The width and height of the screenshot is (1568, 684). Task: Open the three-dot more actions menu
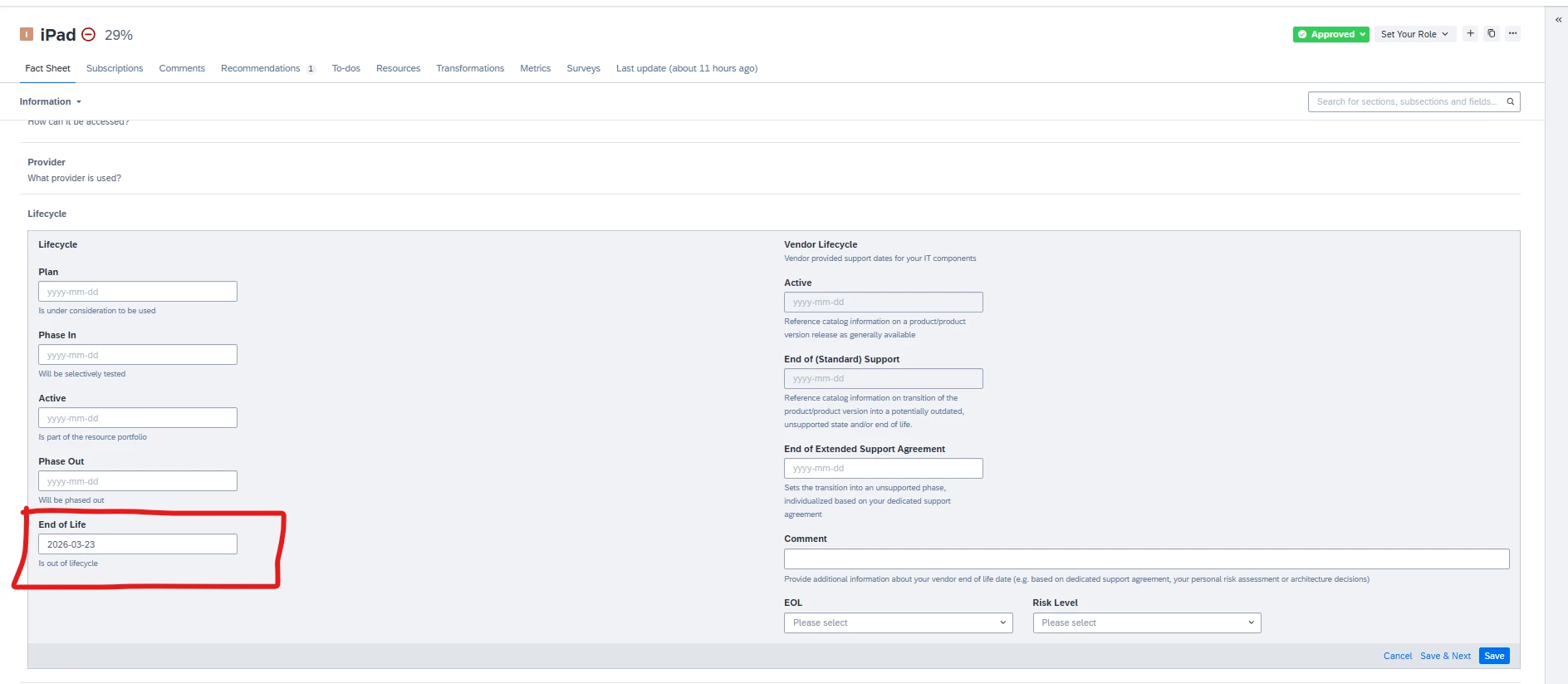pos(1513,34)
